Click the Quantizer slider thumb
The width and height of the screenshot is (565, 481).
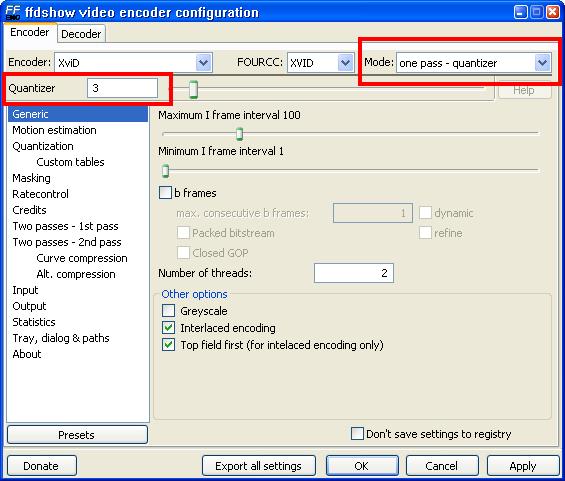pos(193,89)
